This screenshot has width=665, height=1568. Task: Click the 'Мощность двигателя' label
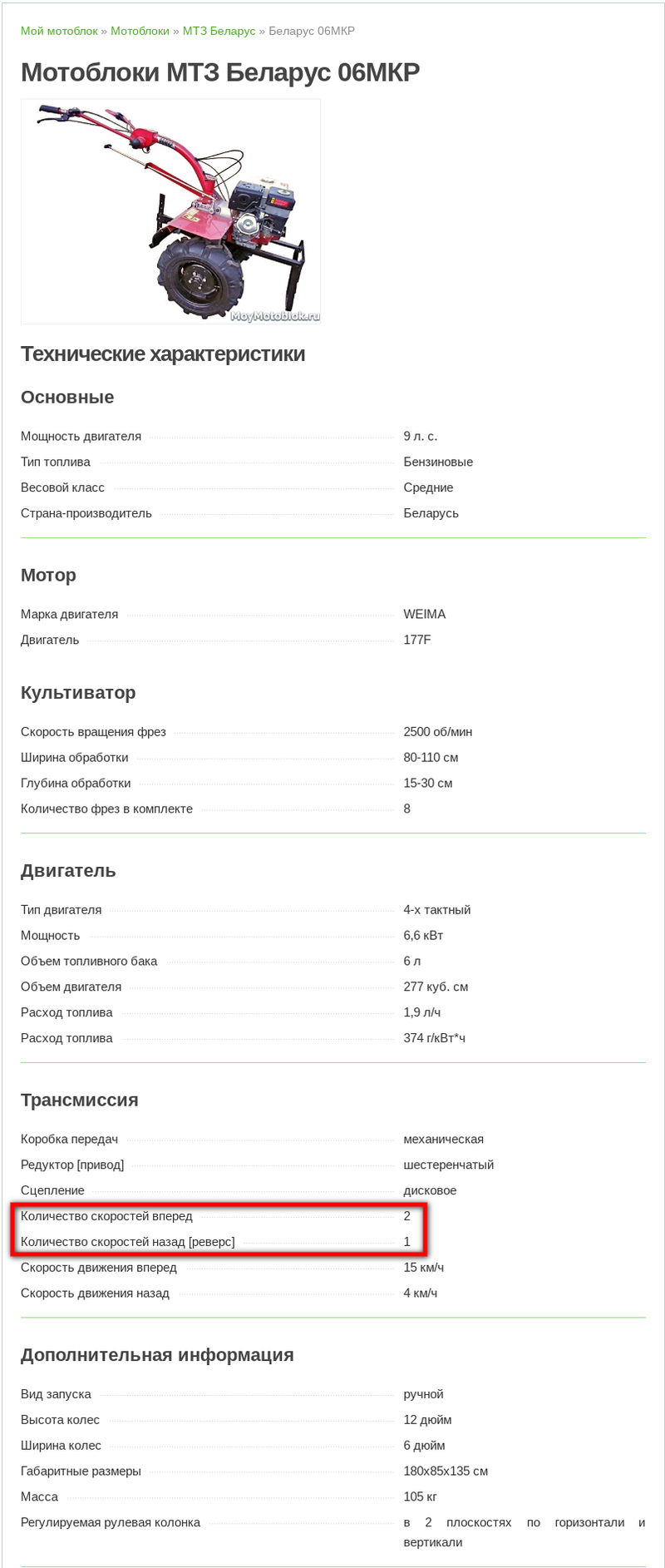point(81,436)
